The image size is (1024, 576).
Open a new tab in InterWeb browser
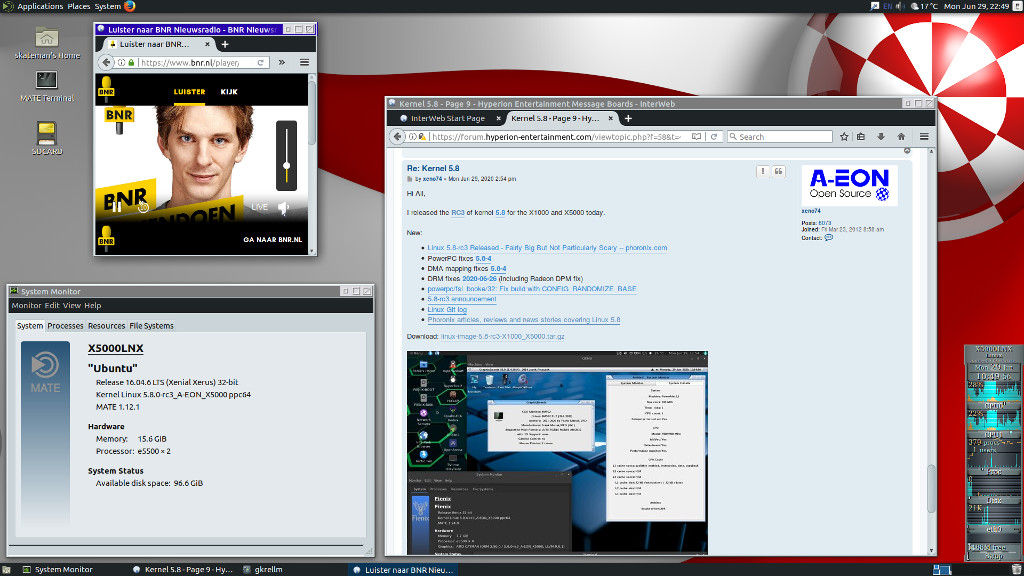pyautogui.click(x=628, y=118)
